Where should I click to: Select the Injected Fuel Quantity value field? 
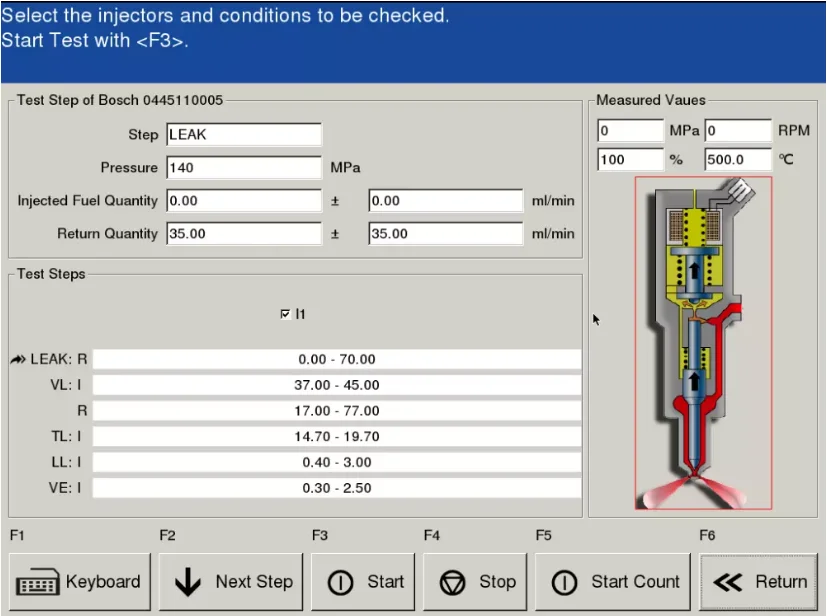tap(244, 201)
